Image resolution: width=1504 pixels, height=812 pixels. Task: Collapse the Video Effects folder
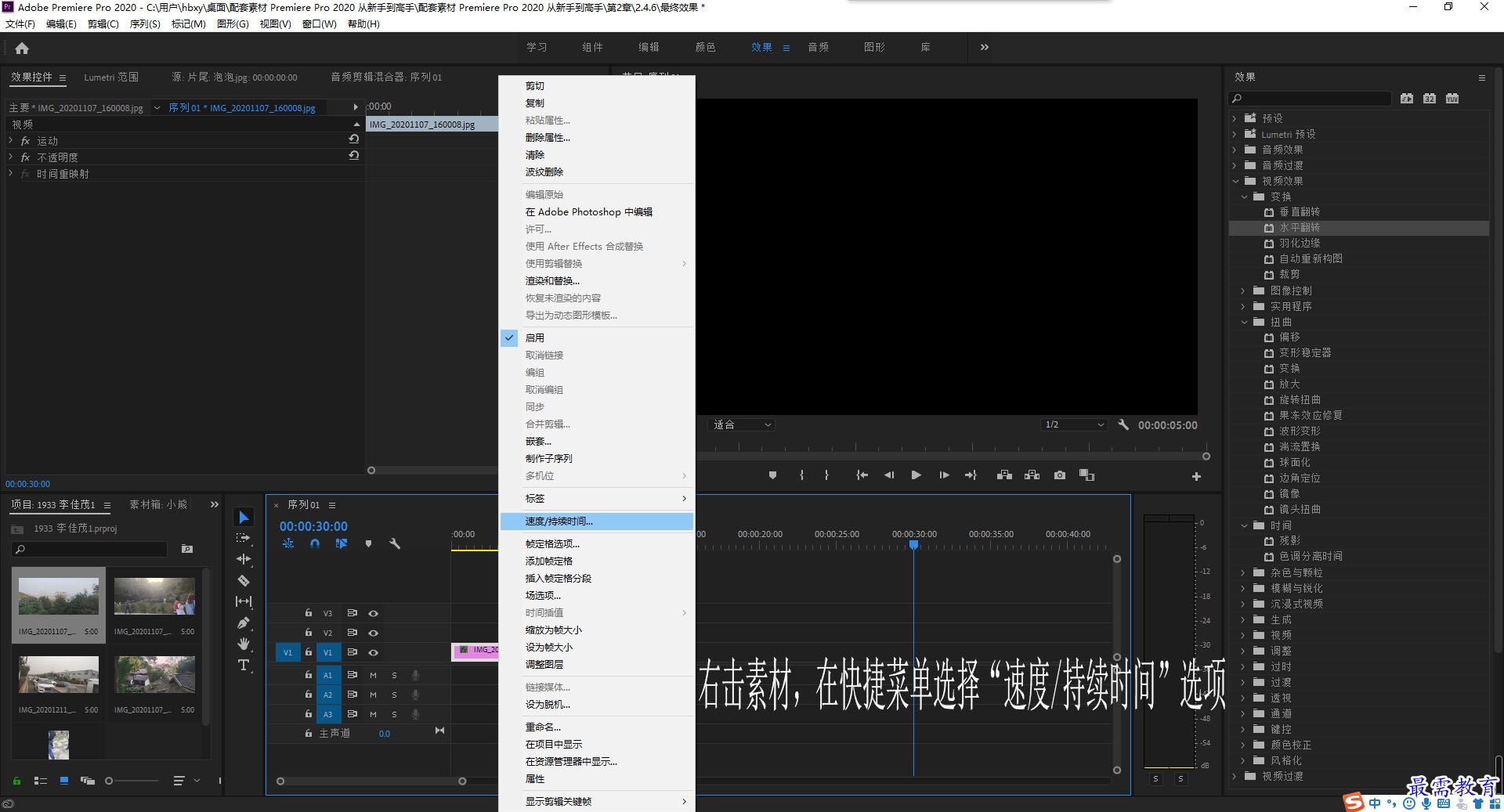pos(1235,181)
